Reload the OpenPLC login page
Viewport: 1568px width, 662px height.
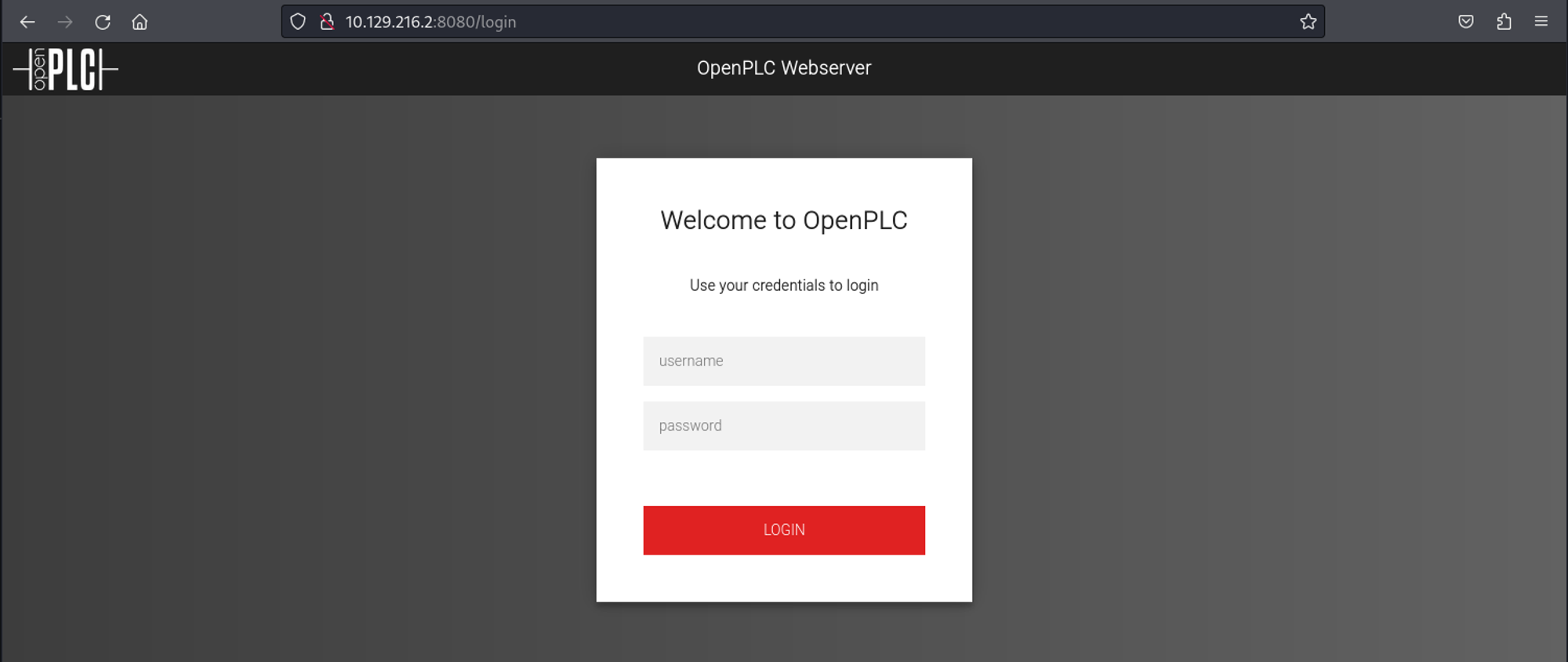(103, 22)
